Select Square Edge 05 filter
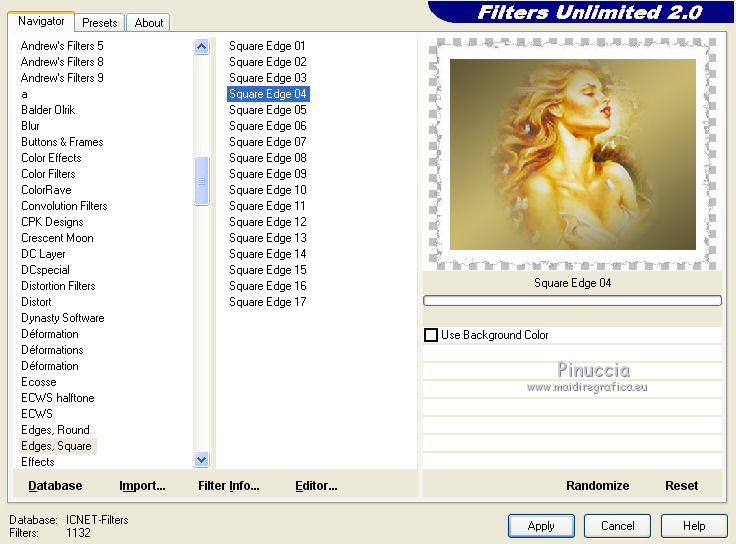The width and height of the screenshot is (736, 544). click(268, 110)
